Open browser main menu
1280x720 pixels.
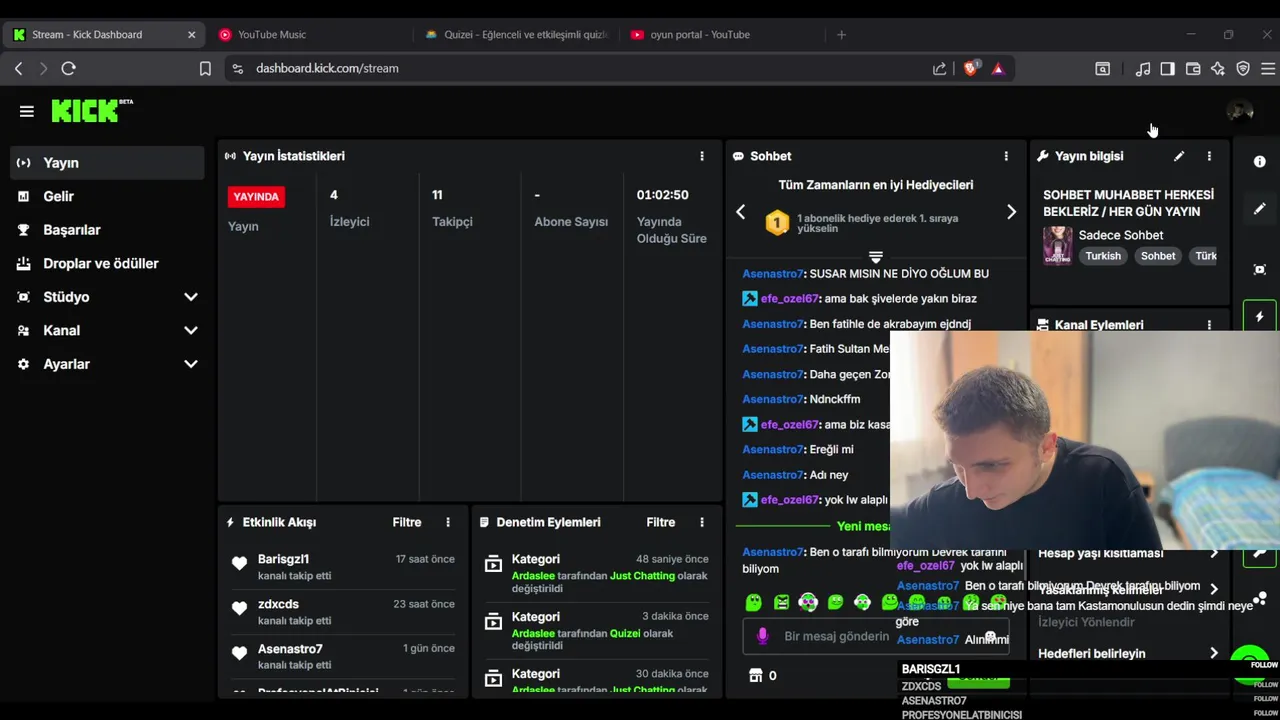pyautogui.click(x=1268, y=68)
